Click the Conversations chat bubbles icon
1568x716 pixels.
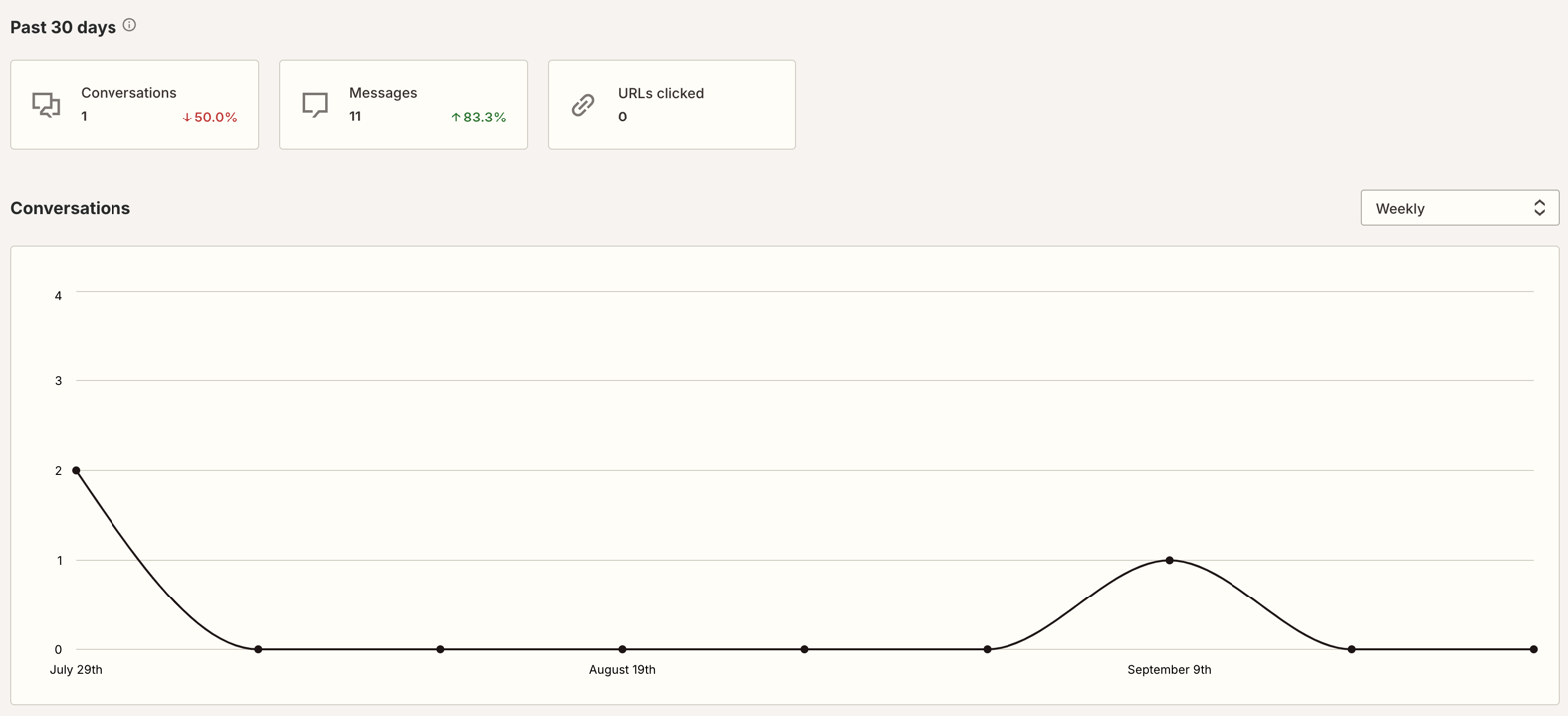pyautogui.click(x=46, y=105)
